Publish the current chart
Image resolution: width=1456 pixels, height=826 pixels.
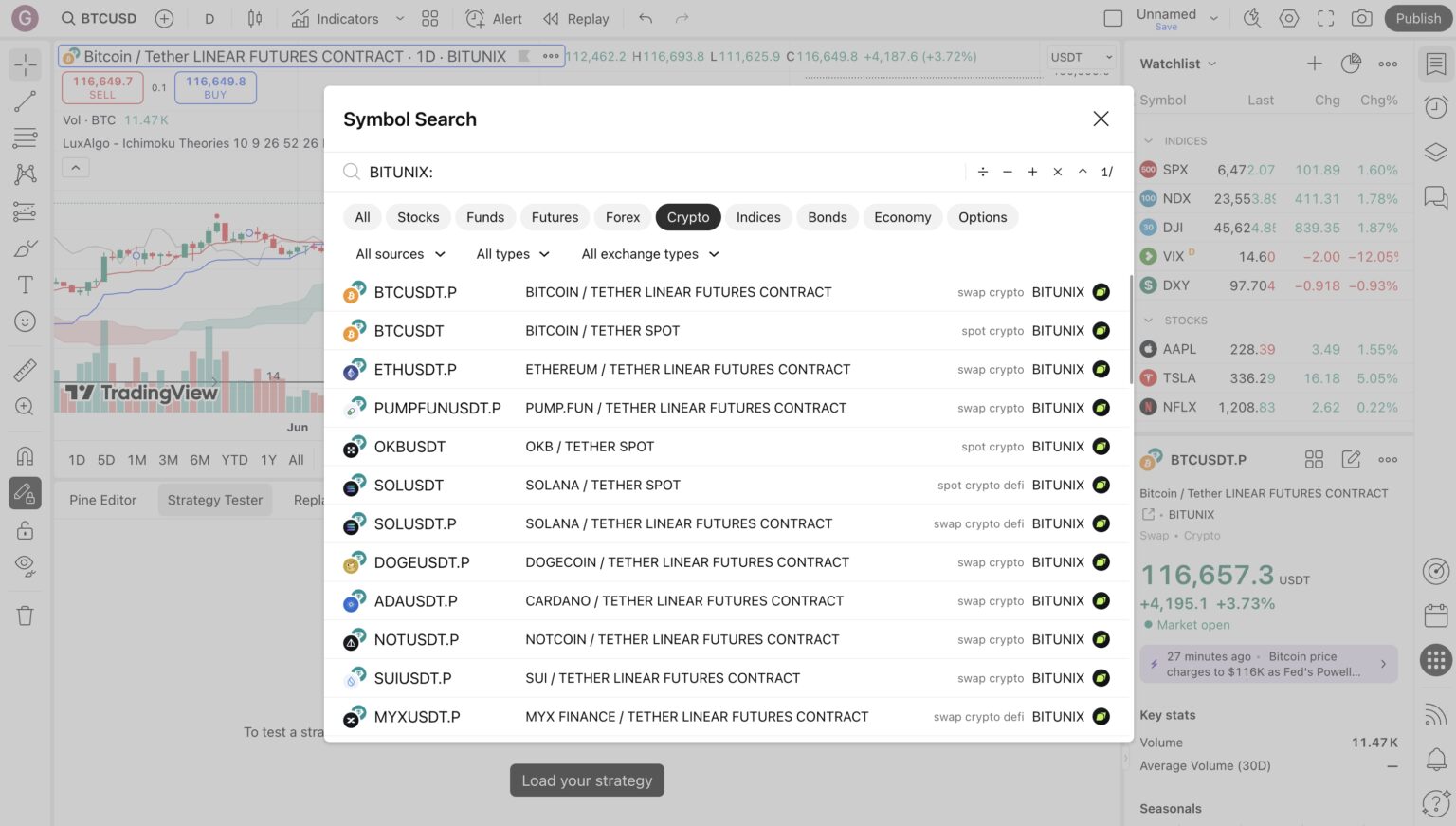coord(1417,17)
